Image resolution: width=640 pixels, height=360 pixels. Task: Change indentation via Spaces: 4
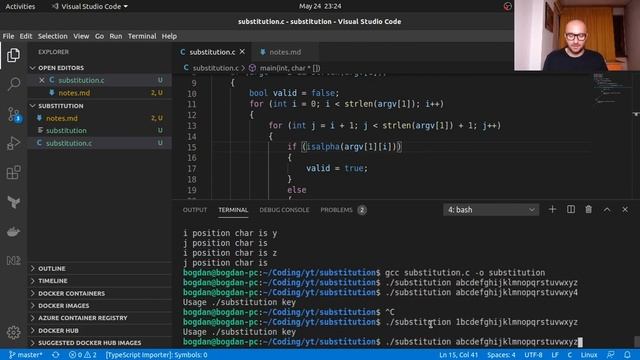tap(501, 355)
